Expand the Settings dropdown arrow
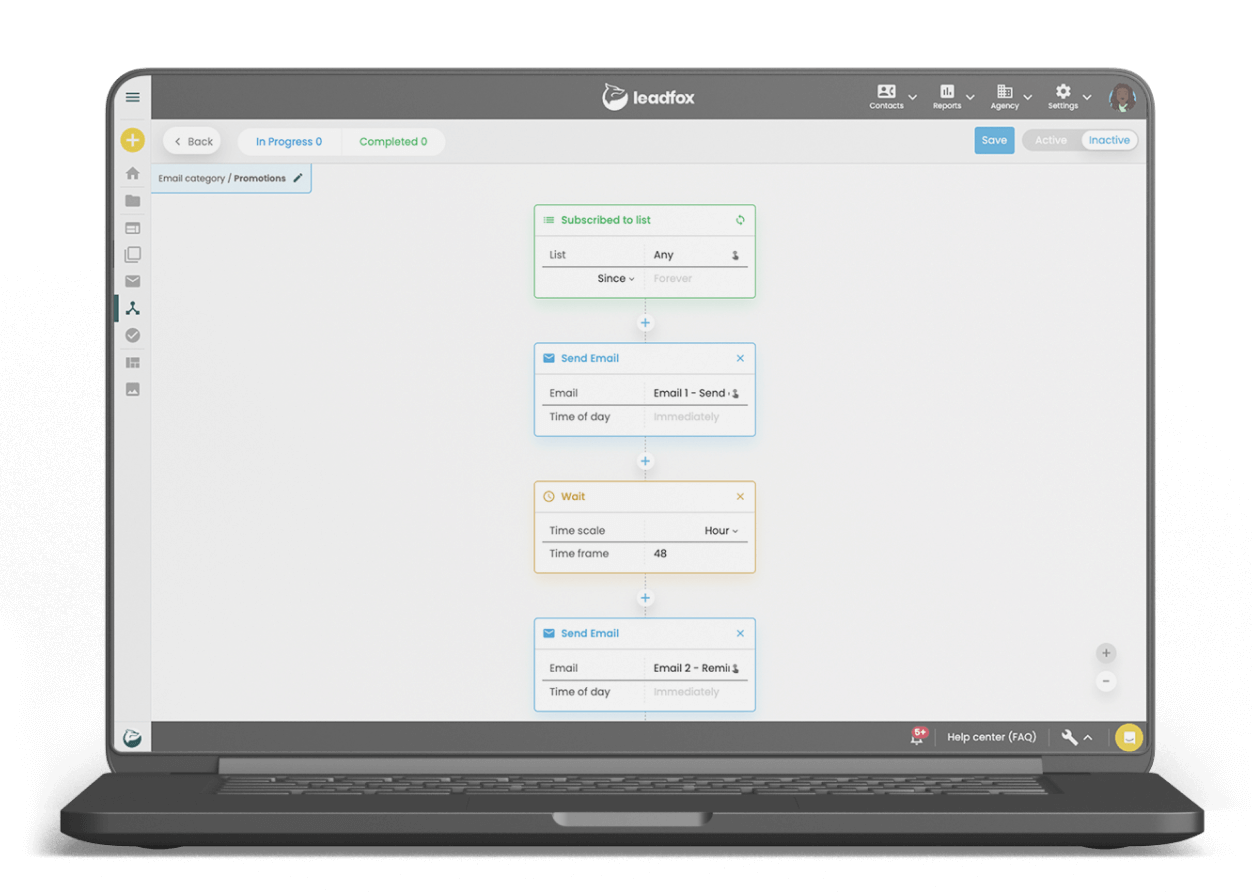This screenshot has width=1252, height=892. tap(1087, 98)
